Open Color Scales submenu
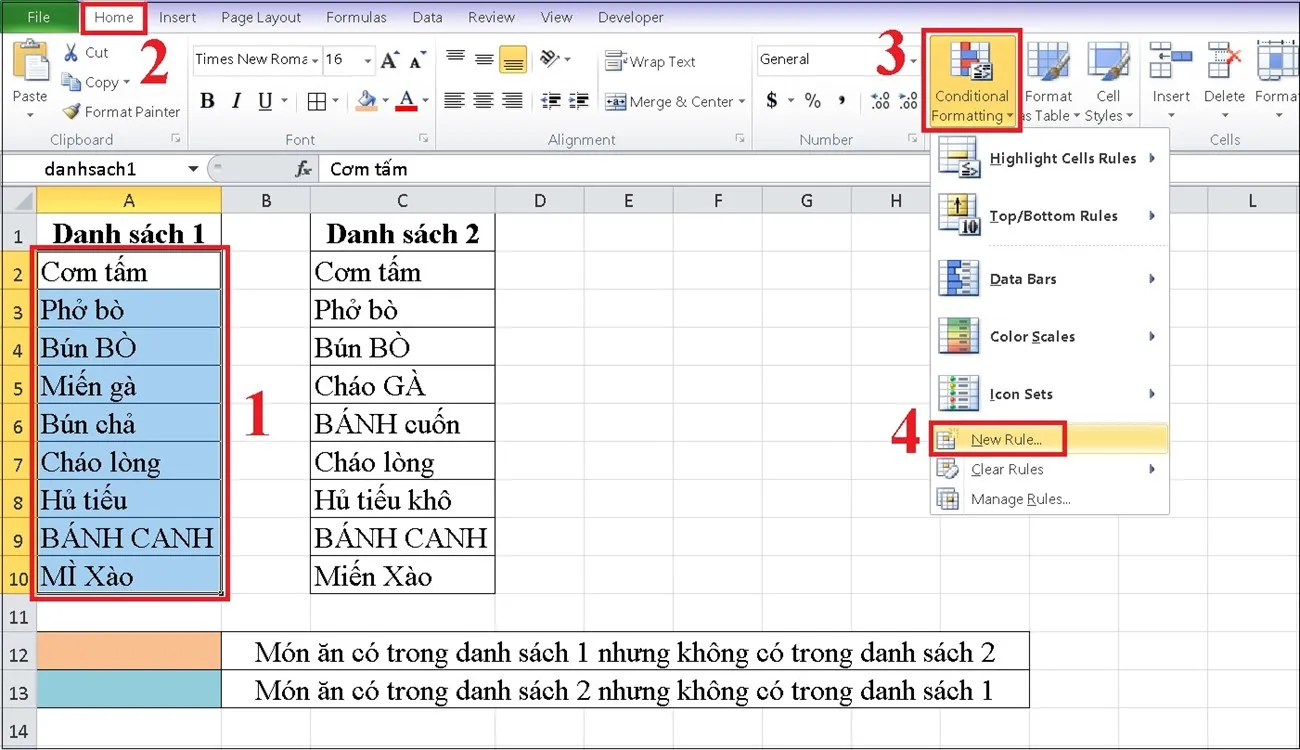 point(1049,336)
